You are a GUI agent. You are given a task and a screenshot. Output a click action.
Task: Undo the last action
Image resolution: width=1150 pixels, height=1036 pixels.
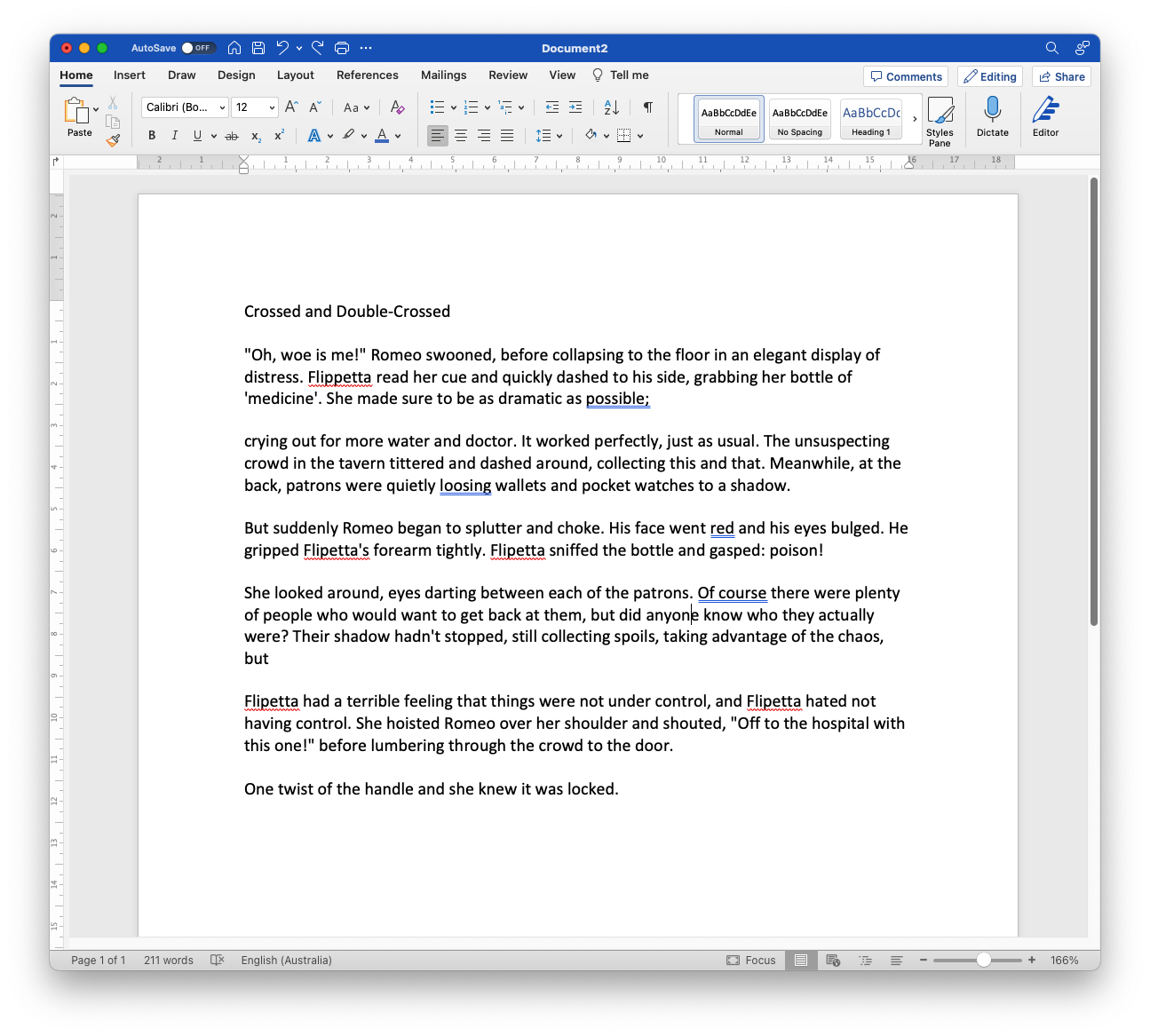(282, 48)
